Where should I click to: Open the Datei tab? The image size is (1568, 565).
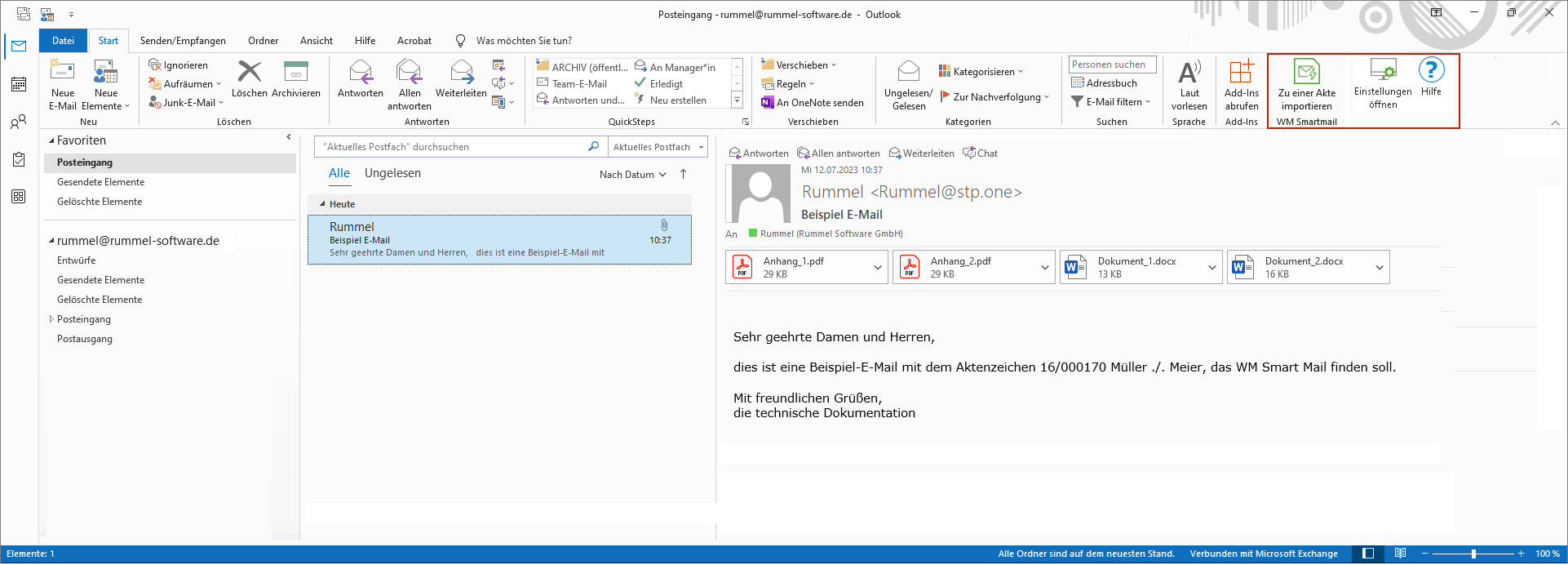[63, 41]
